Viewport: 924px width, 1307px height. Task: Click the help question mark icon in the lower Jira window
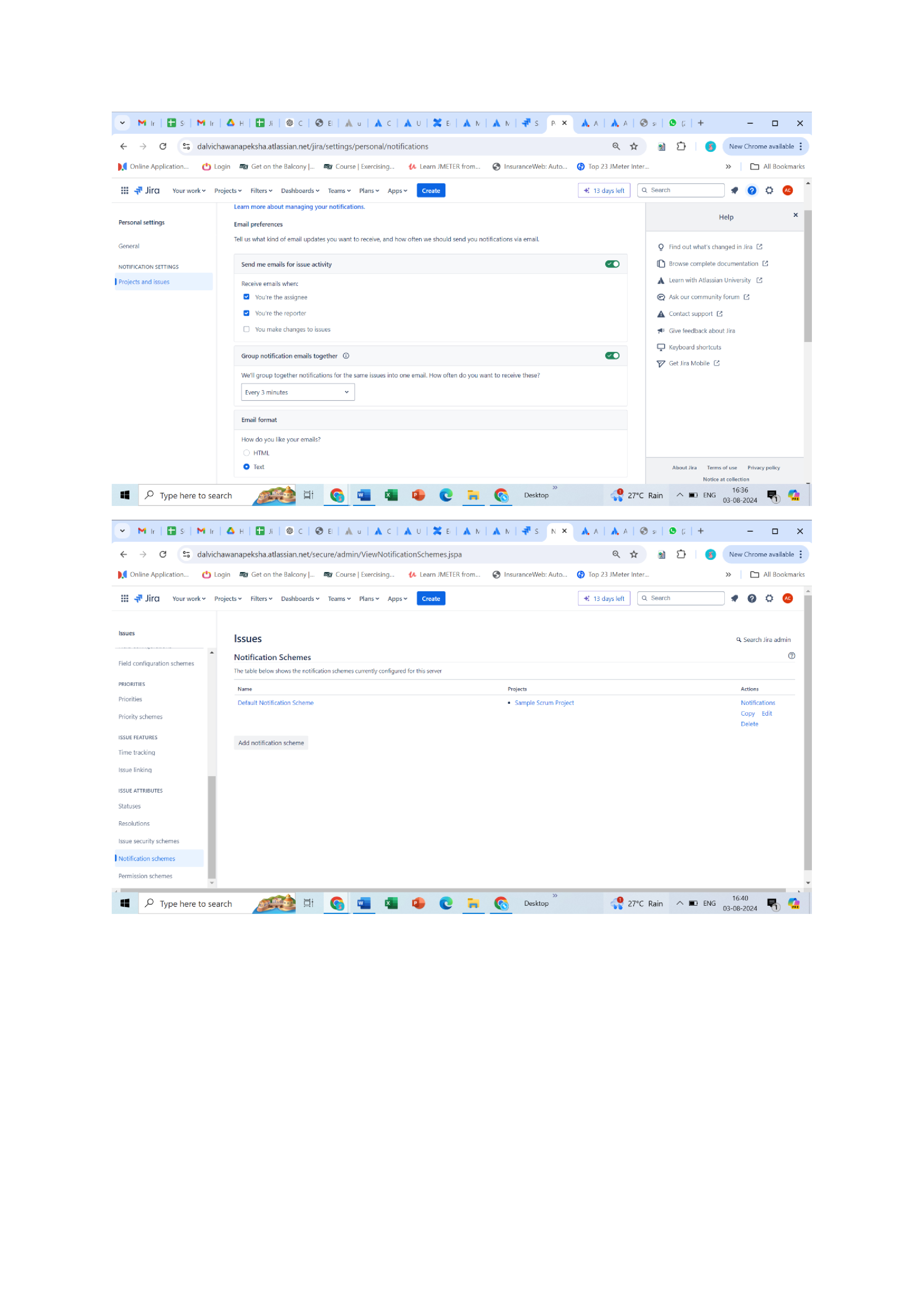[x=752, y=598]
